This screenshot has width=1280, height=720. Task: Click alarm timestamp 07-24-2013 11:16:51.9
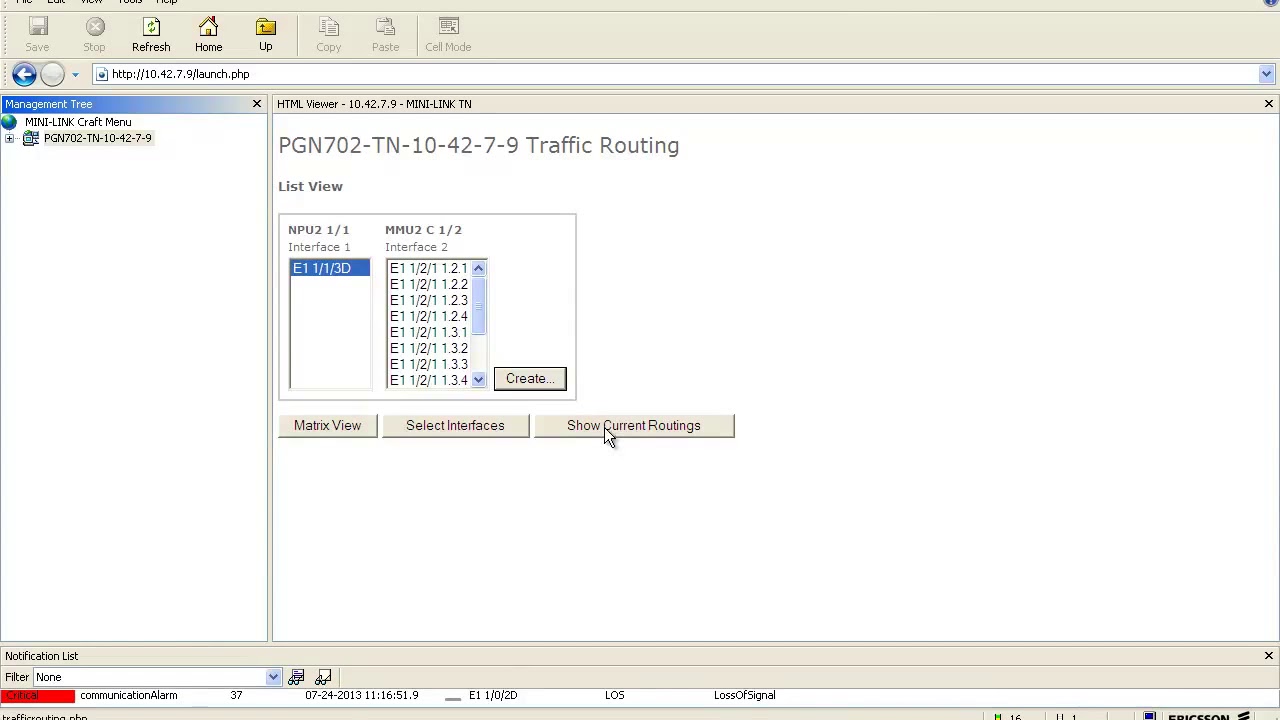coord(362,695)
